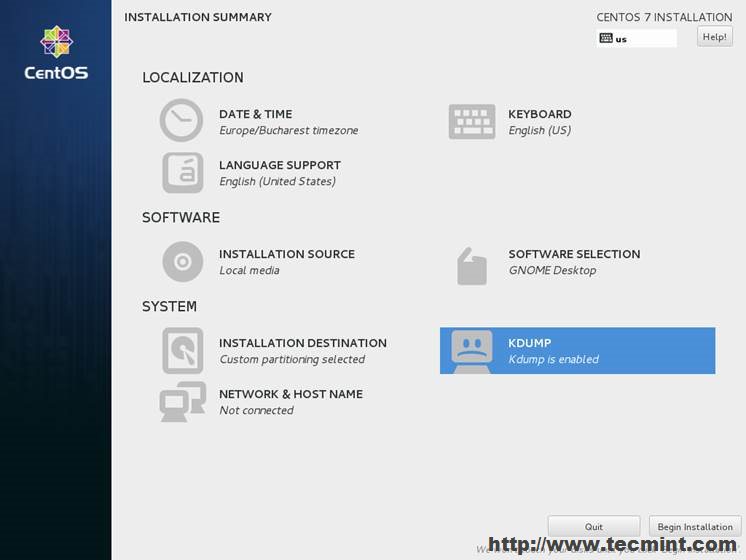This screenshot has width=746, height=560.
Task: Click Local media status text
Action: [249, 270]
